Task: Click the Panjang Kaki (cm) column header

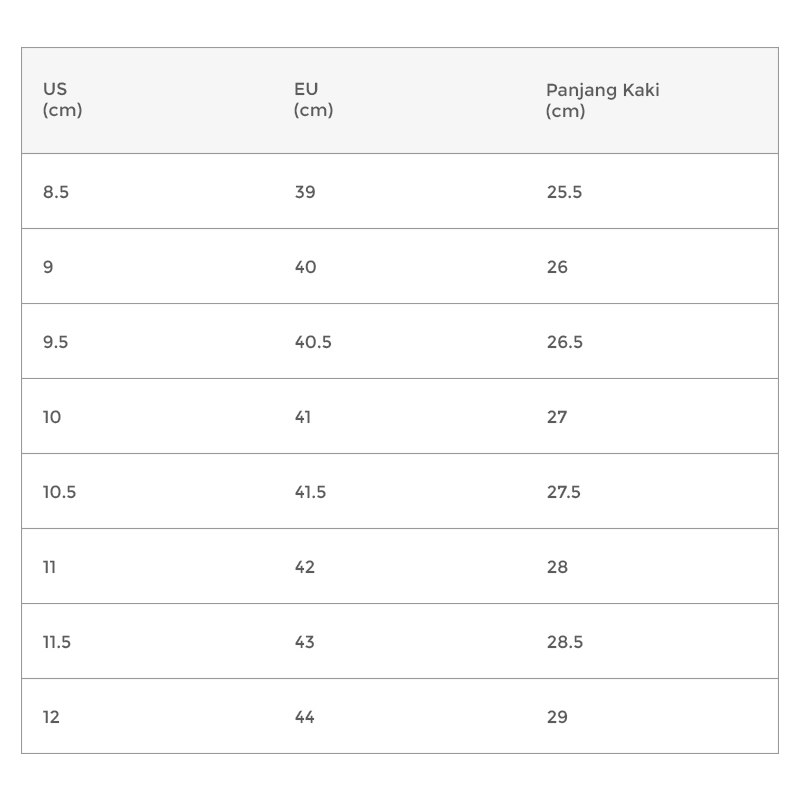Action: (x=602, y=100)
